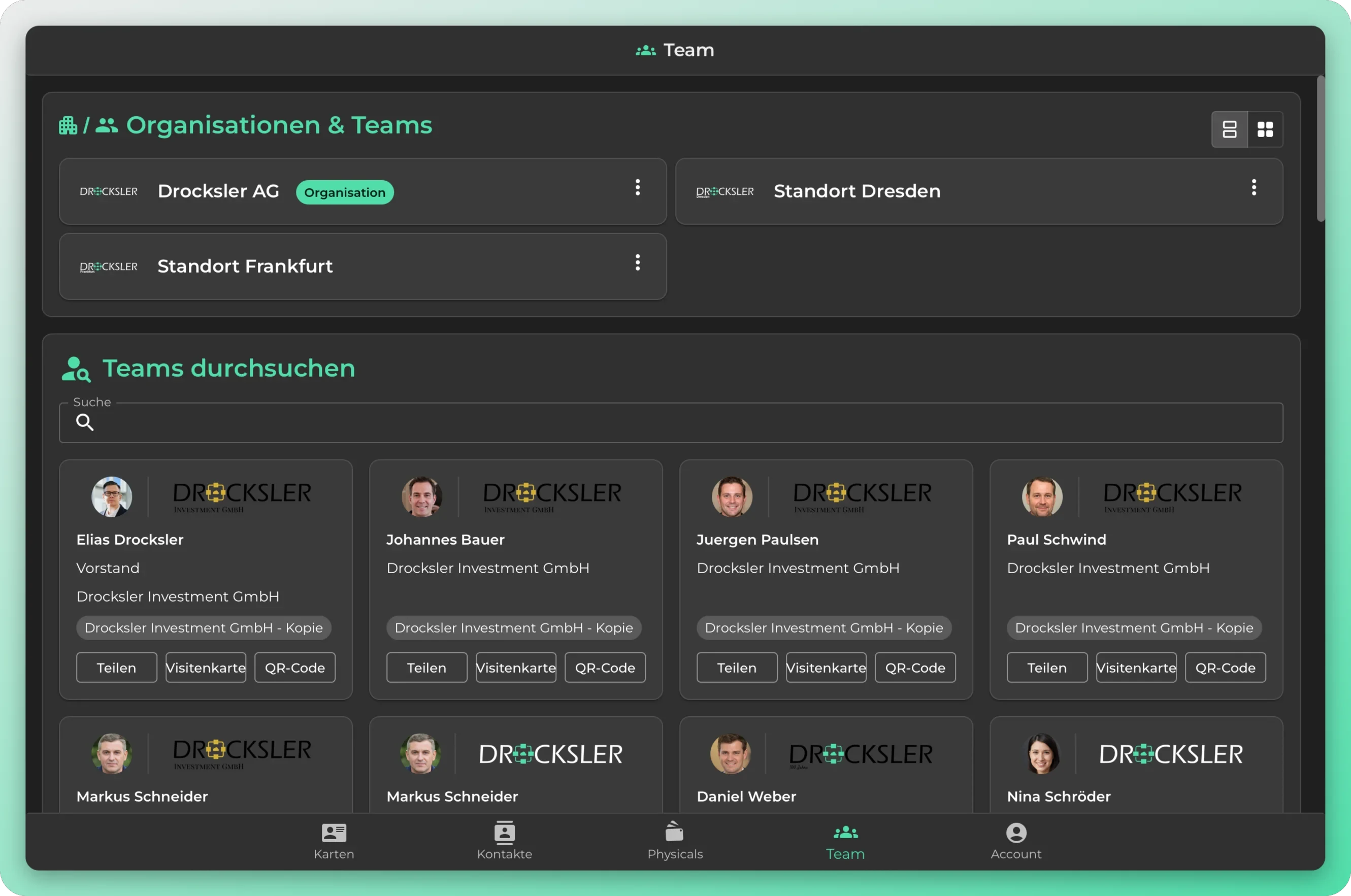
Task: Select the Team tab in bottom bar
Action: pos(845,841)
